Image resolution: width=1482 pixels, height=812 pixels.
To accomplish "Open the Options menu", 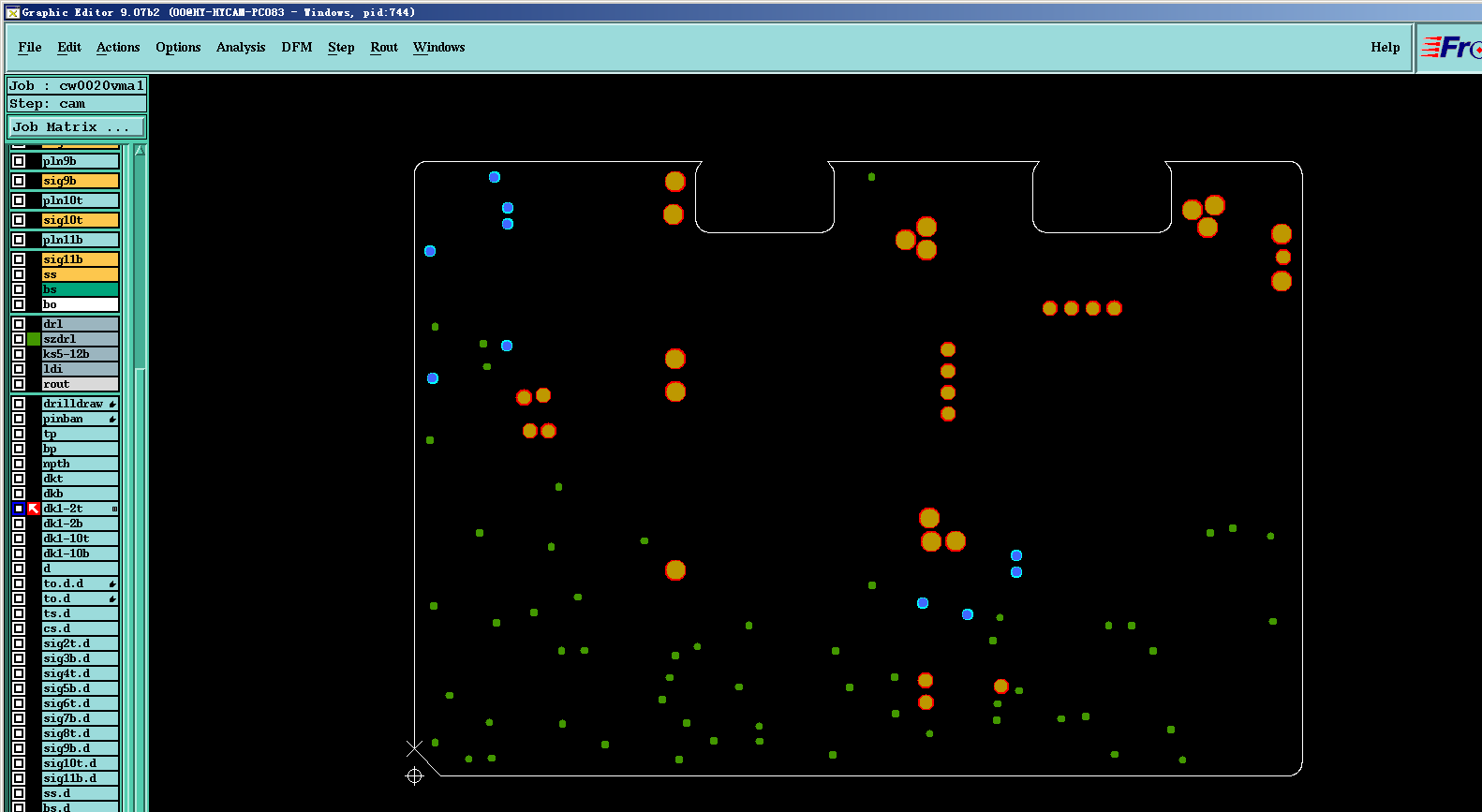I will [178, 47].
